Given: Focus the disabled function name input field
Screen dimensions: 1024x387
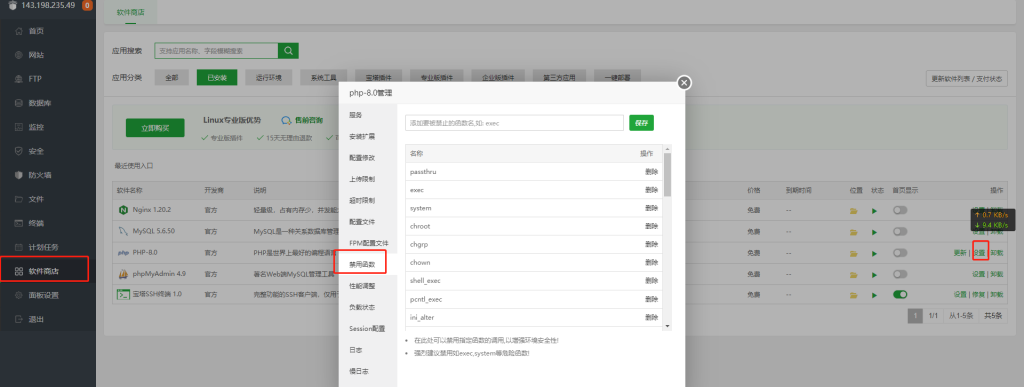Looking at the screenshot, I should click(515, 123).
